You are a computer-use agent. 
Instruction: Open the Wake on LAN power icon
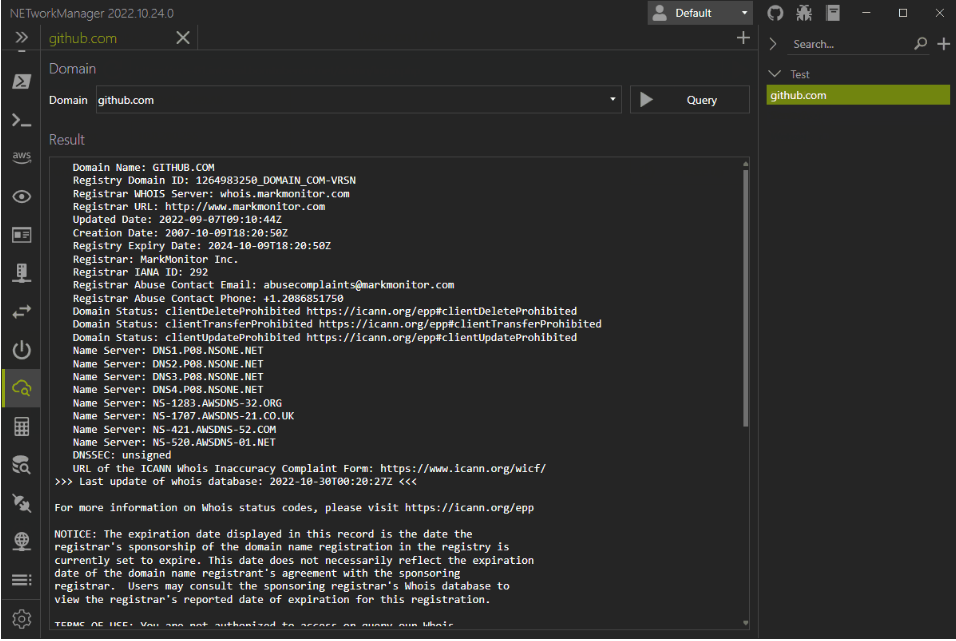(22, 349)
